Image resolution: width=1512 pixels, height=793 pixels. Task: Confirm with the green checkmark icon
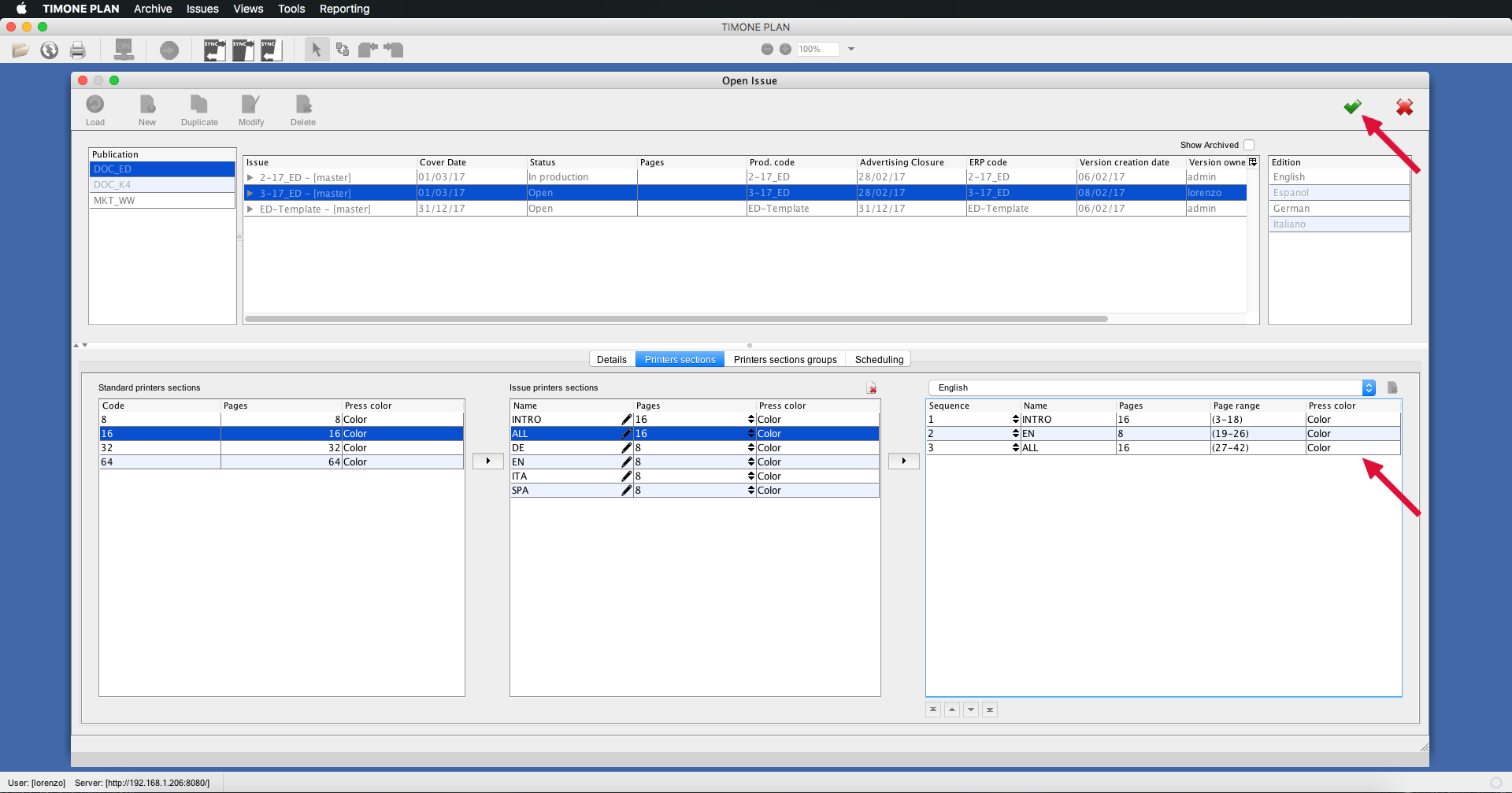(x=1352, y=106)
